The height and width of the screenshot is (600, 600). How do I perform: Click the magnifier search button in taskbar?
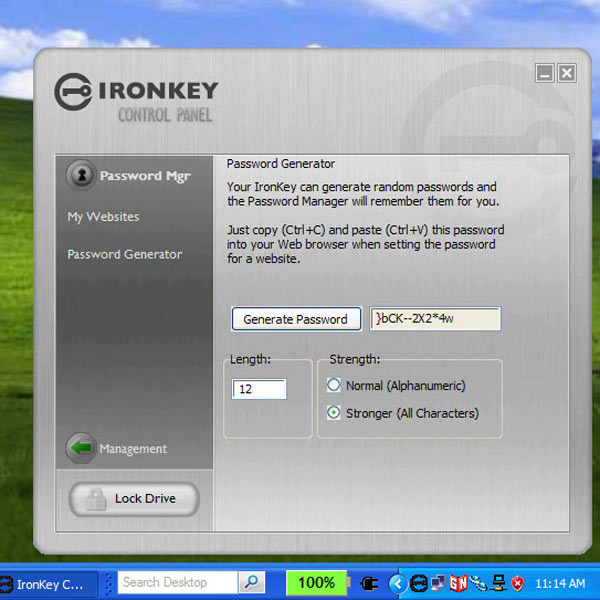click(252, 582)
